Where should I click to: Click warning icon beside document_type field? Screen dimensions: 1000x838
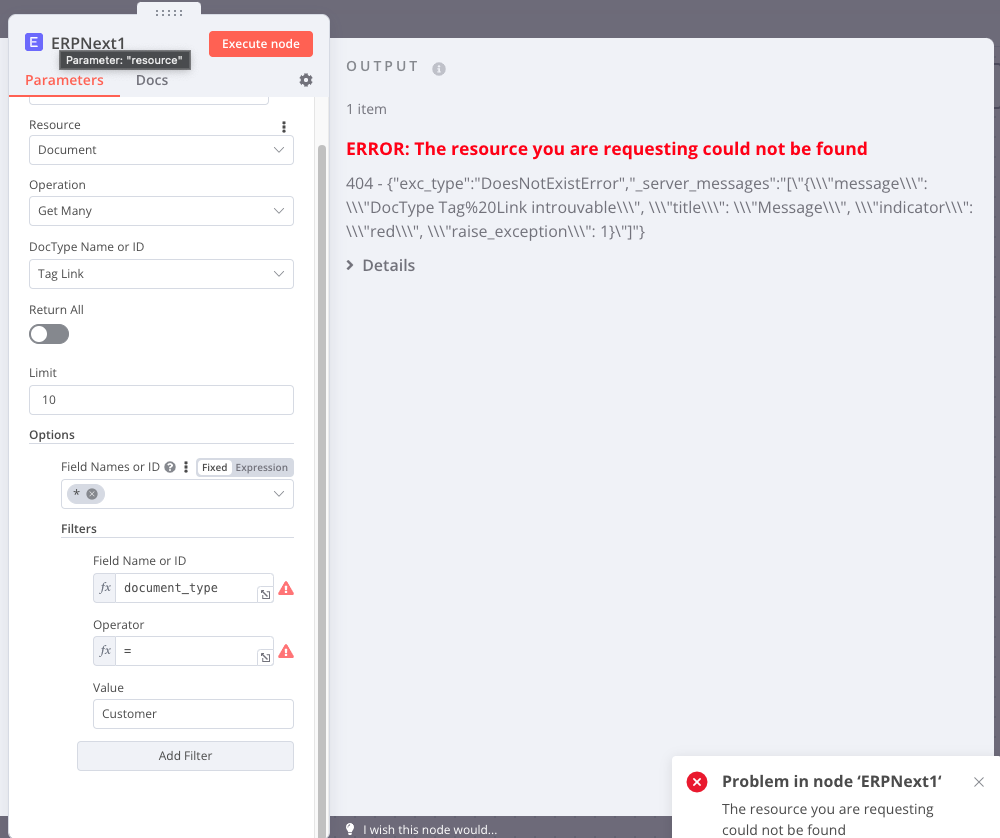pyautogui.click(x=286, y=588)
